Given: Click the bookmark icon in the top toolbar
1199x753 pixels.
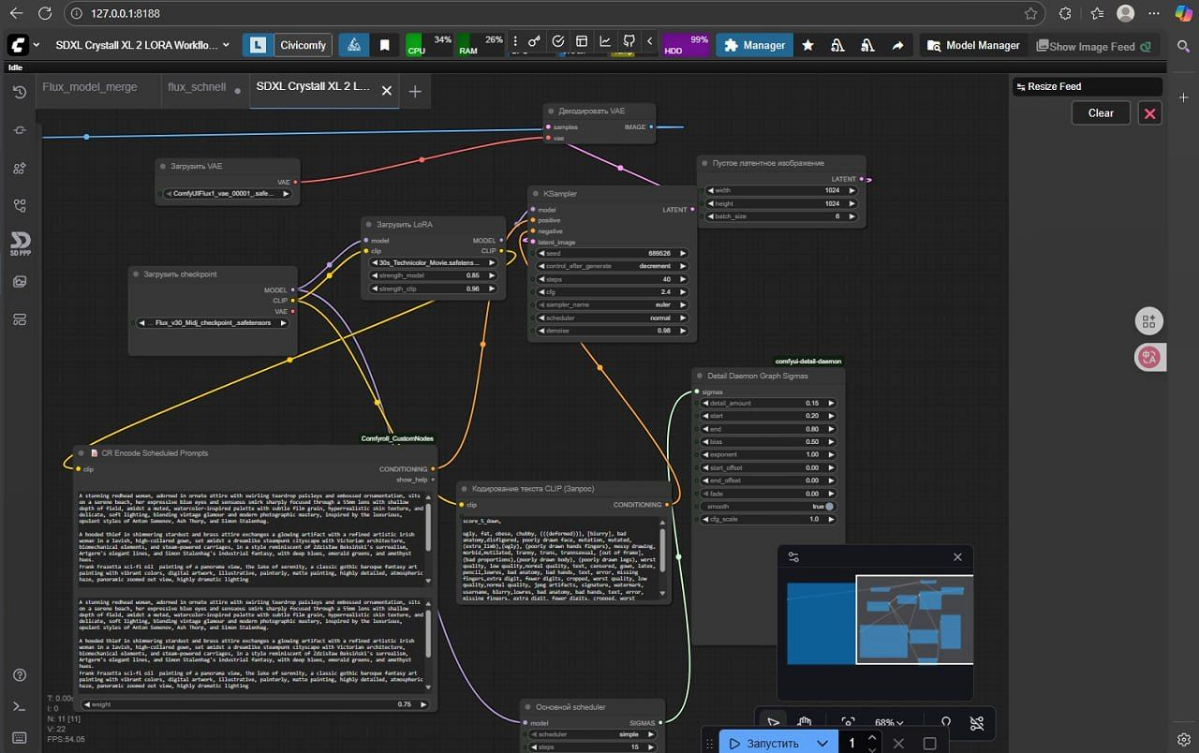Looking at the screenshot, I should (385, 45).
